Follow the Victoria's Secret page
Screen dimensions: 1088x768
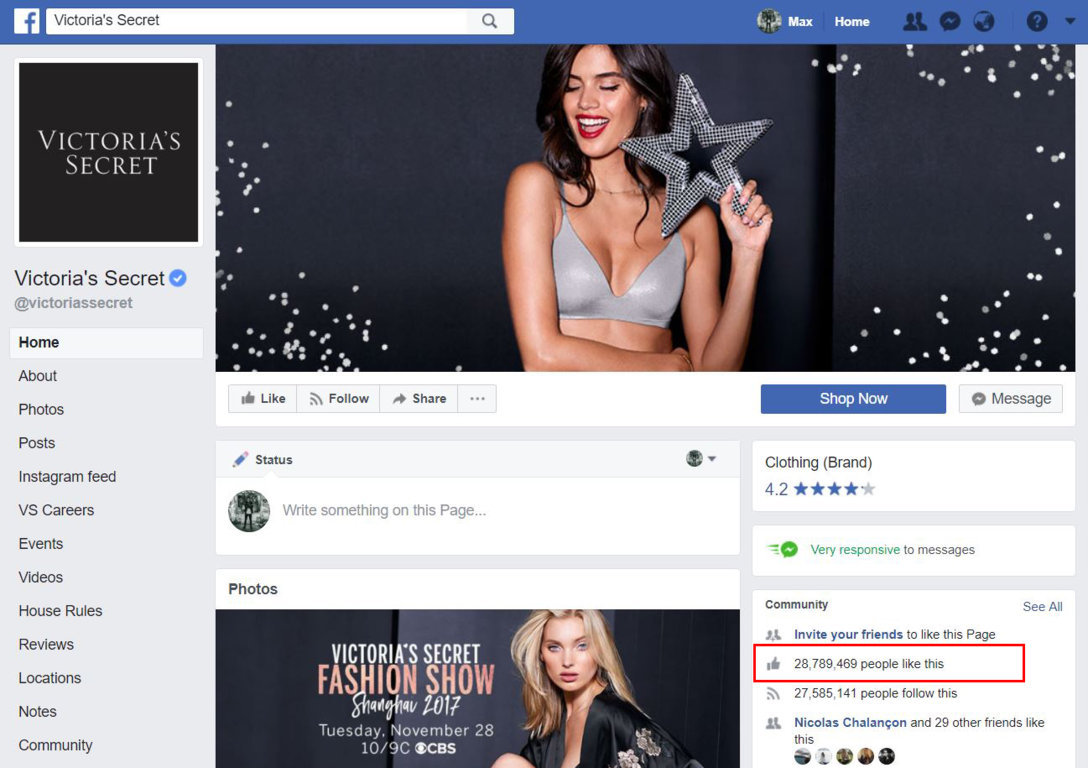(339, 399)
